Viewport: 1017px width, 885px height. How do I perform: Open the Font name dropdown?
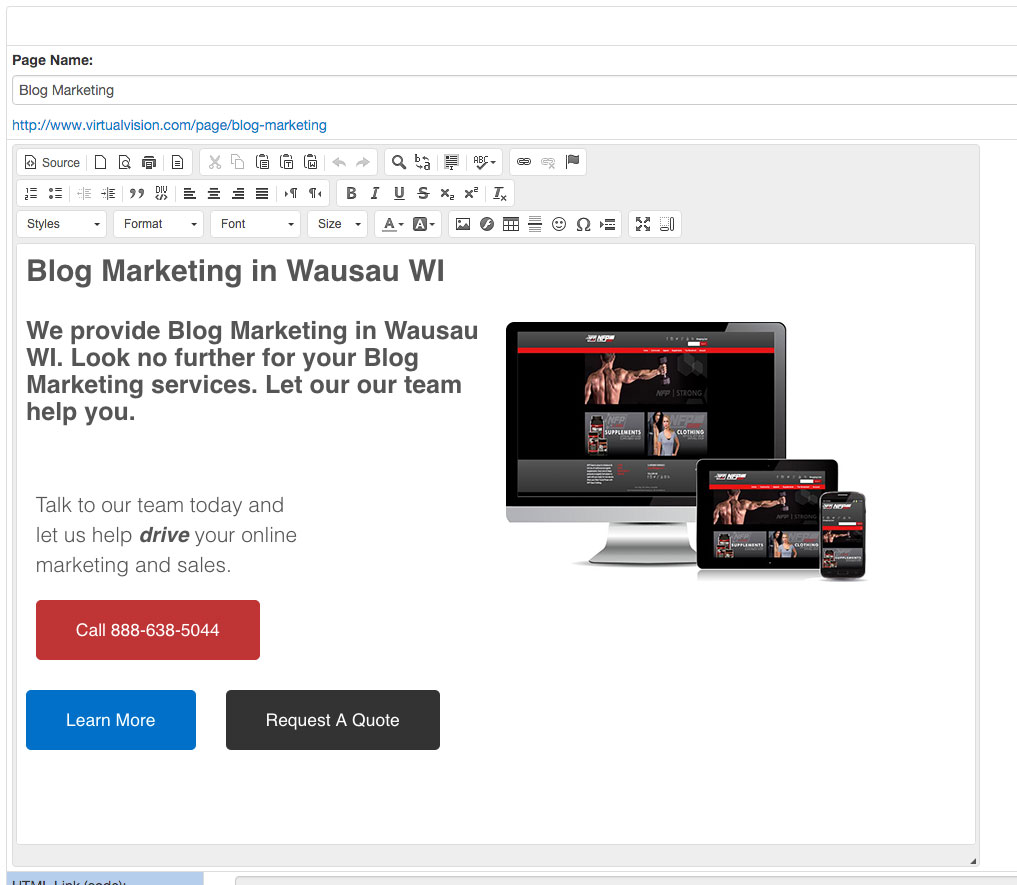(x=255, y=224)
